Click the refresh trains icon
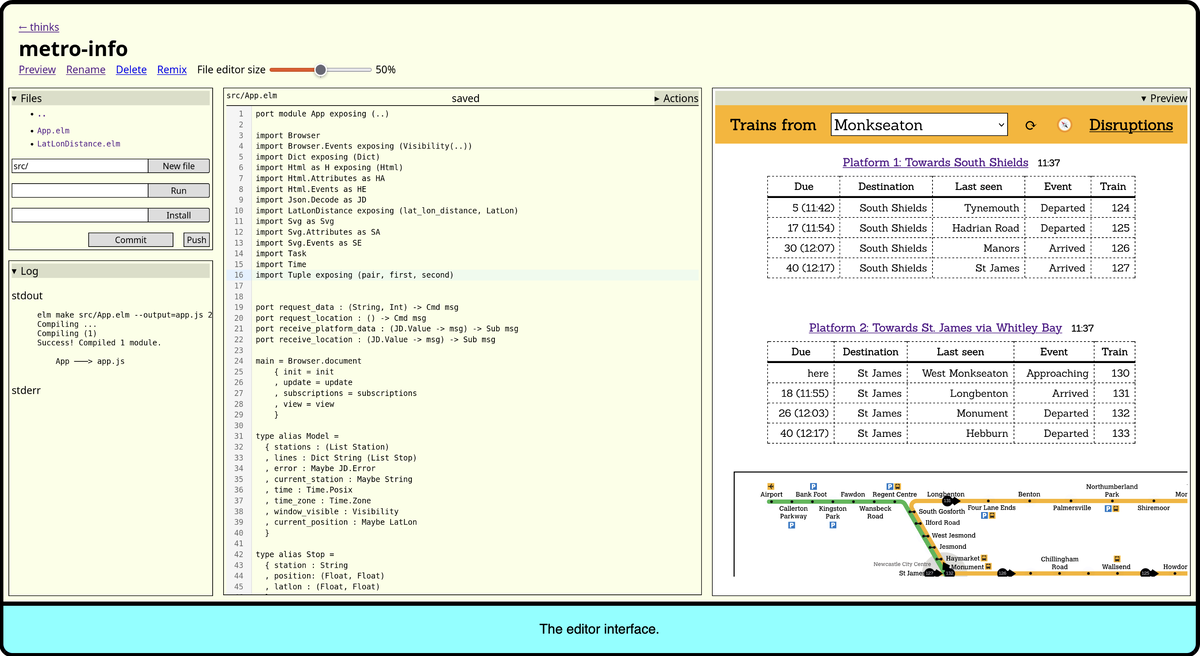Viewport: 1200px width, 656px height. 1030,125
